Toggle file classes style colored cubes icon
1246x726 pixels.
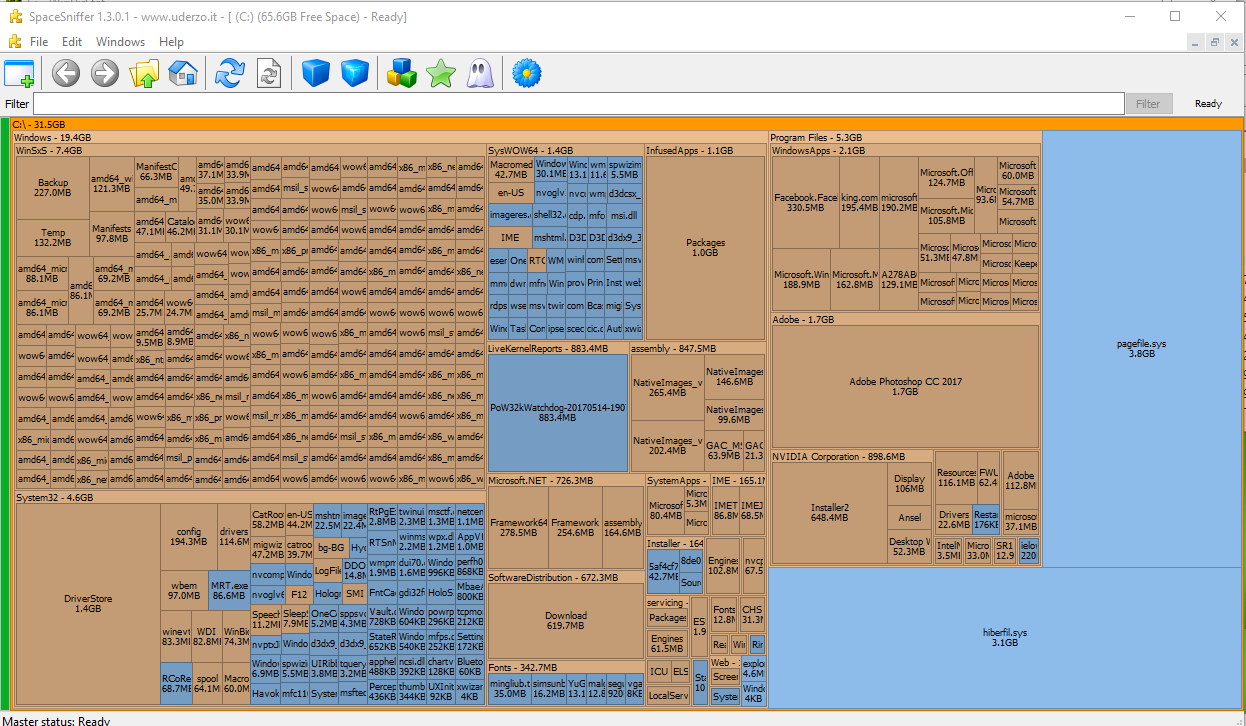[x=402, y=73]
